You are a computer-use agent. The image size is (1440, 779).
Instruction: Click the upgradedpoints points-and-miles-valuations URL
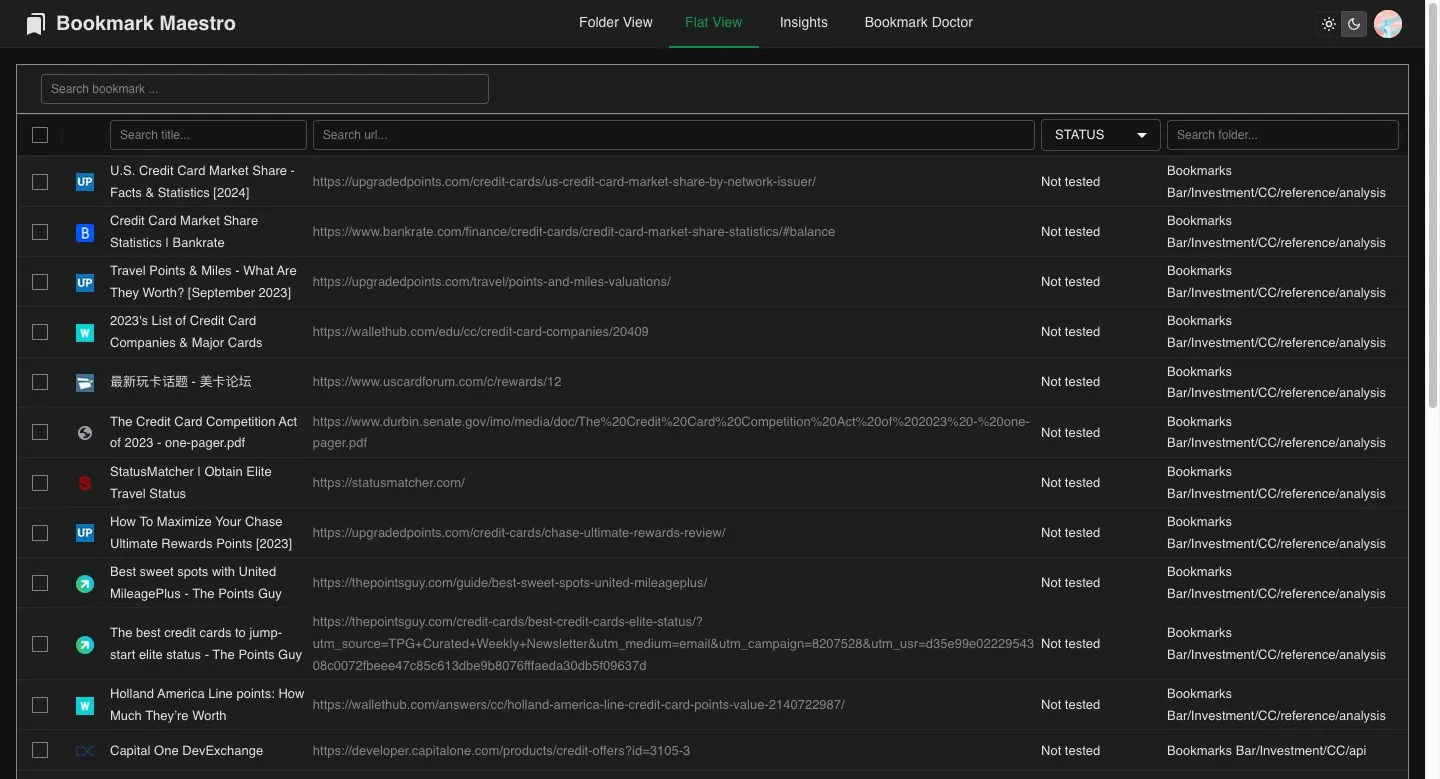click(x=491, y=282)
